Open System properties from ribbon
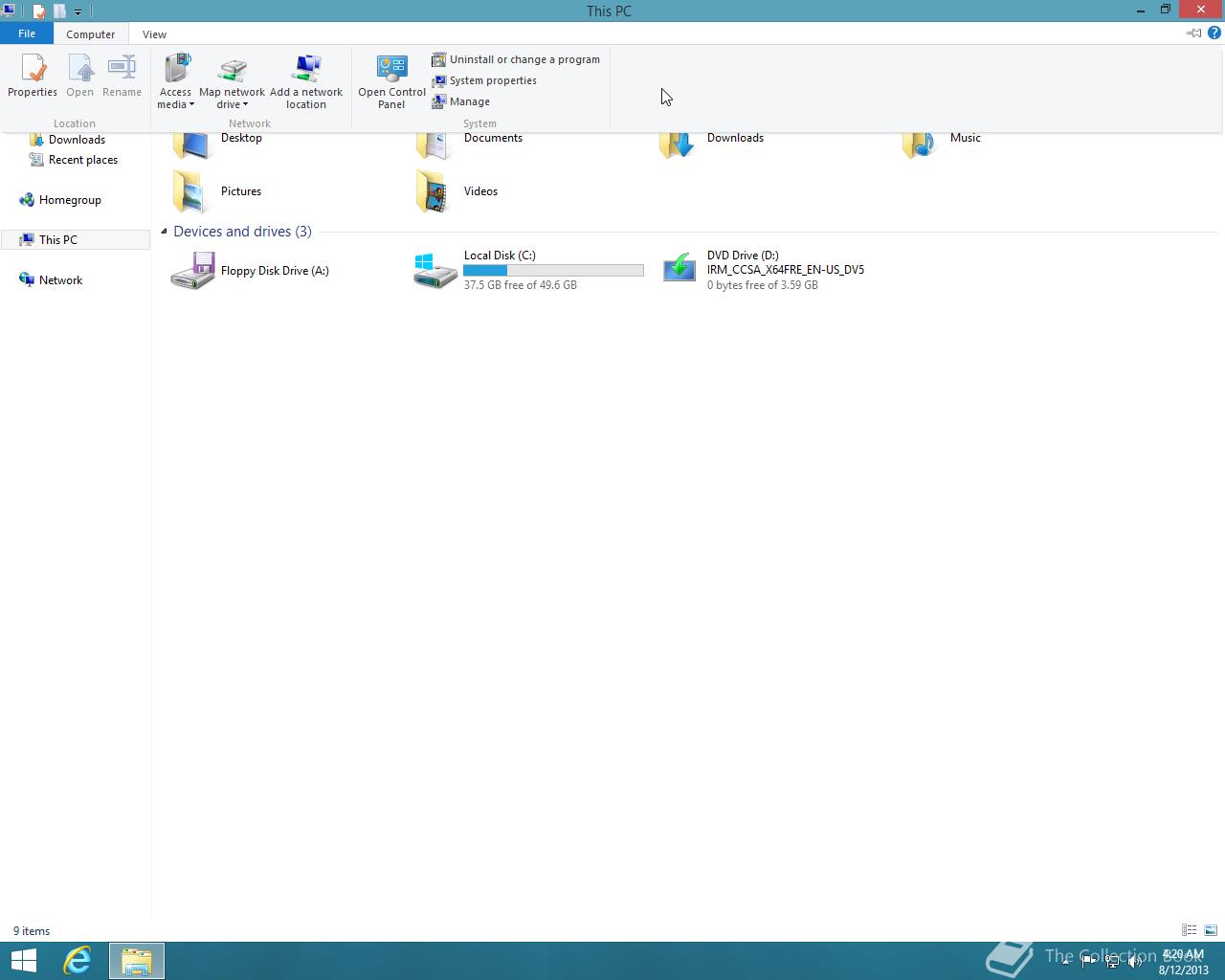1225x980 pixels. (x=484, y=80)
